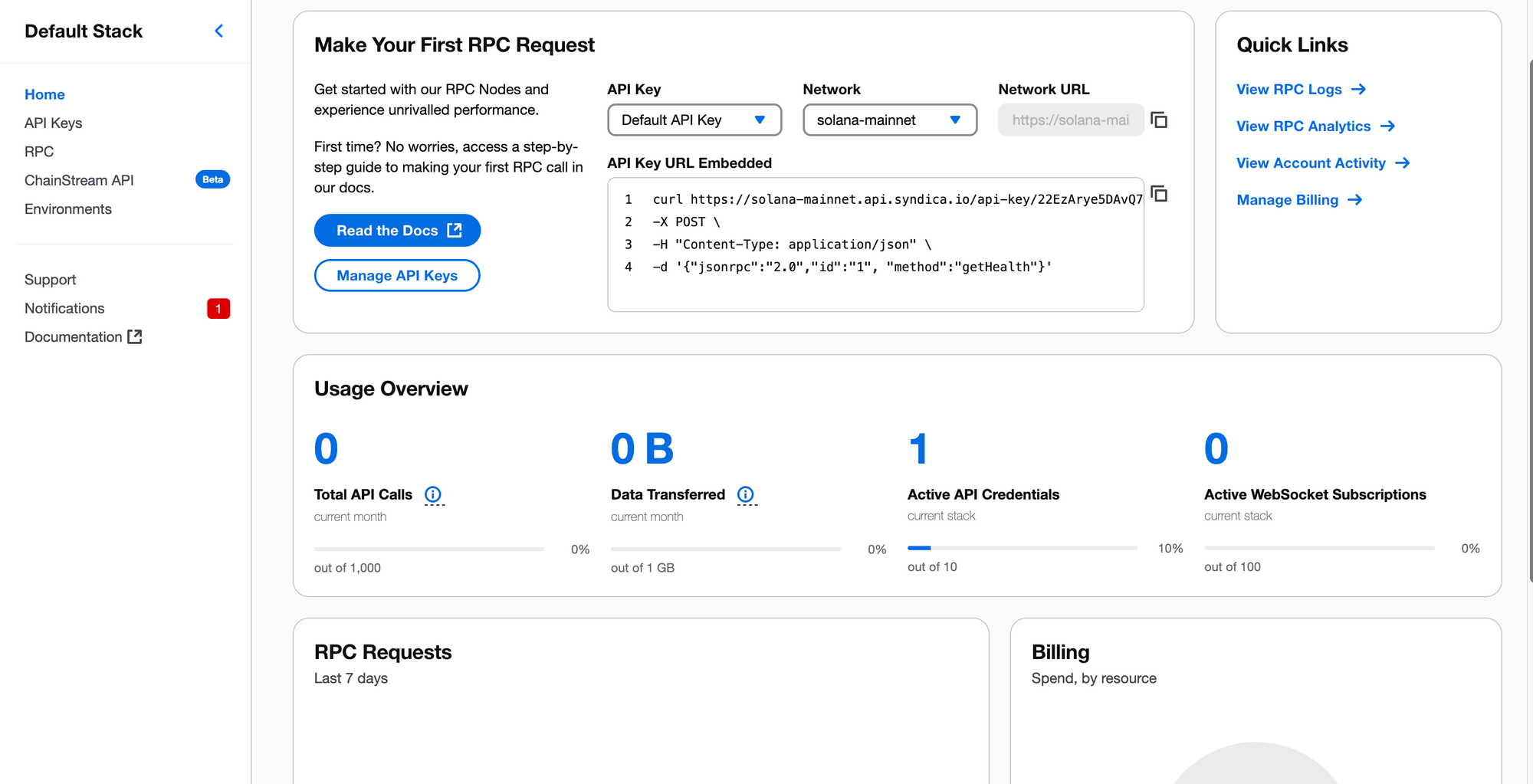
Task: Click the 'out of 1,000' limit text
Action: click(x=347, y=568)
